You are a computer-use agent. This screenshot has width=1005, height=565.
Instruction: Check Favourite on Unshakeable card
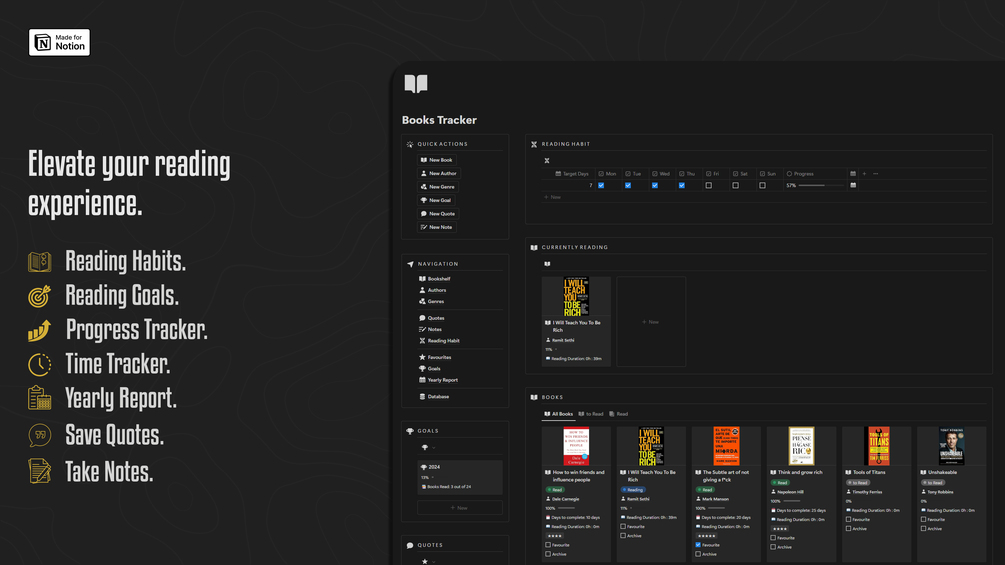pos(924,520)
